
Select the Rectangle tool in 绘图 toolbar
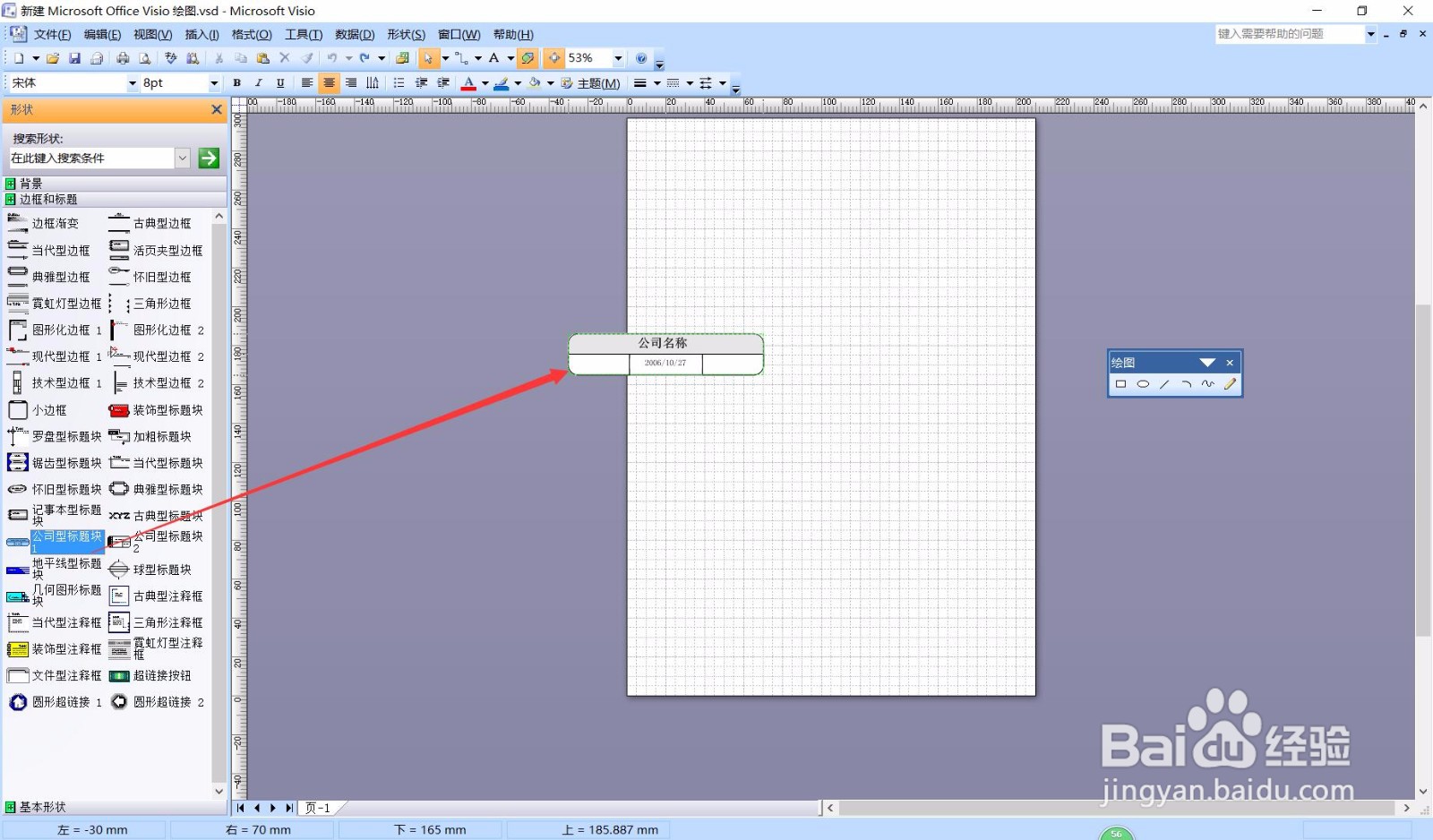click(x=1120, y=384)
